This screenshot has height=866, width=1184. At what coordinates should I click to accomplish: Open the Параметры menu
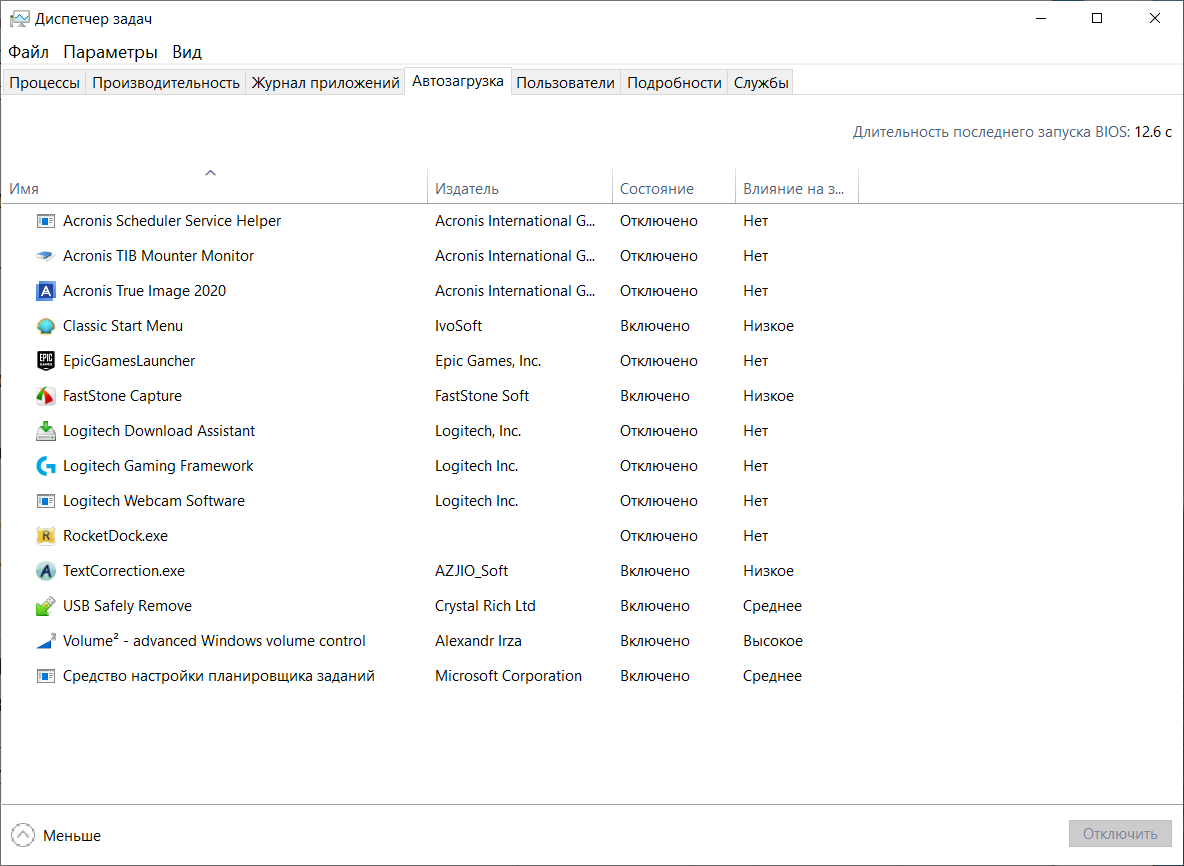[x=110, y=52]
